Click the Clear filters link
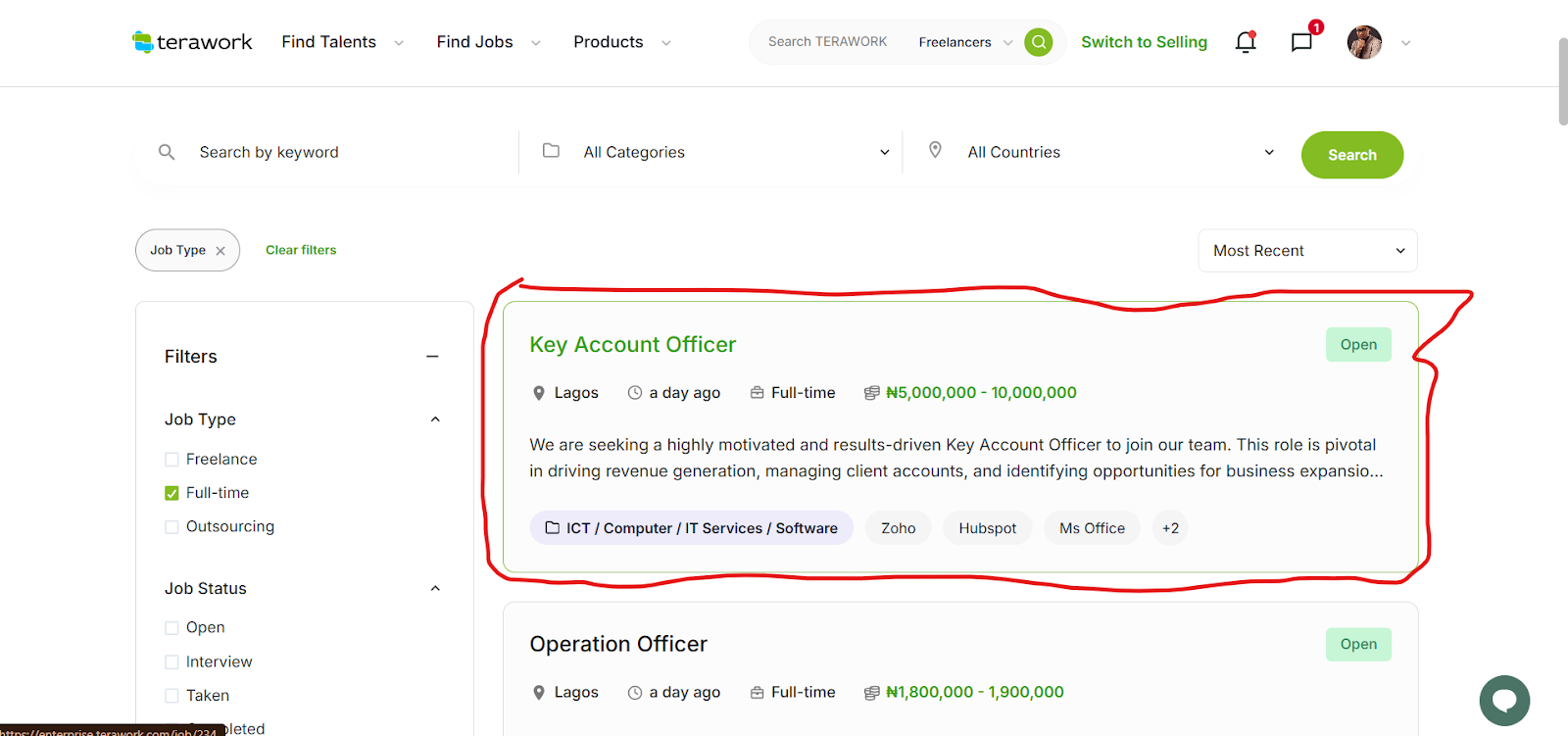This screenshot has width=1568, height=736. pos(301,250)
